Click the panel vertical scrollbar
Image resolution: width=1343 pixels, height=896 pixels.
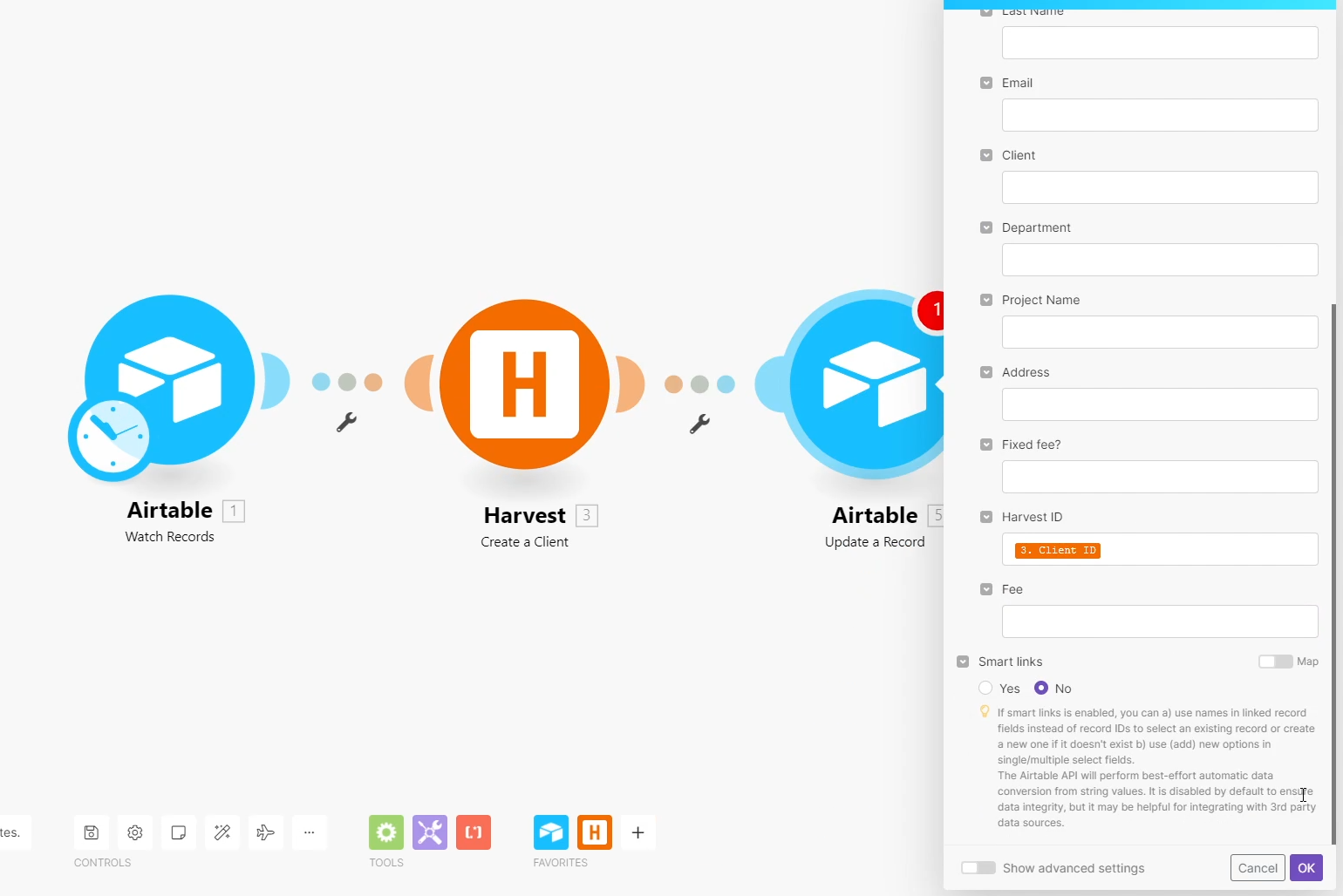[x=1333, y=574]
